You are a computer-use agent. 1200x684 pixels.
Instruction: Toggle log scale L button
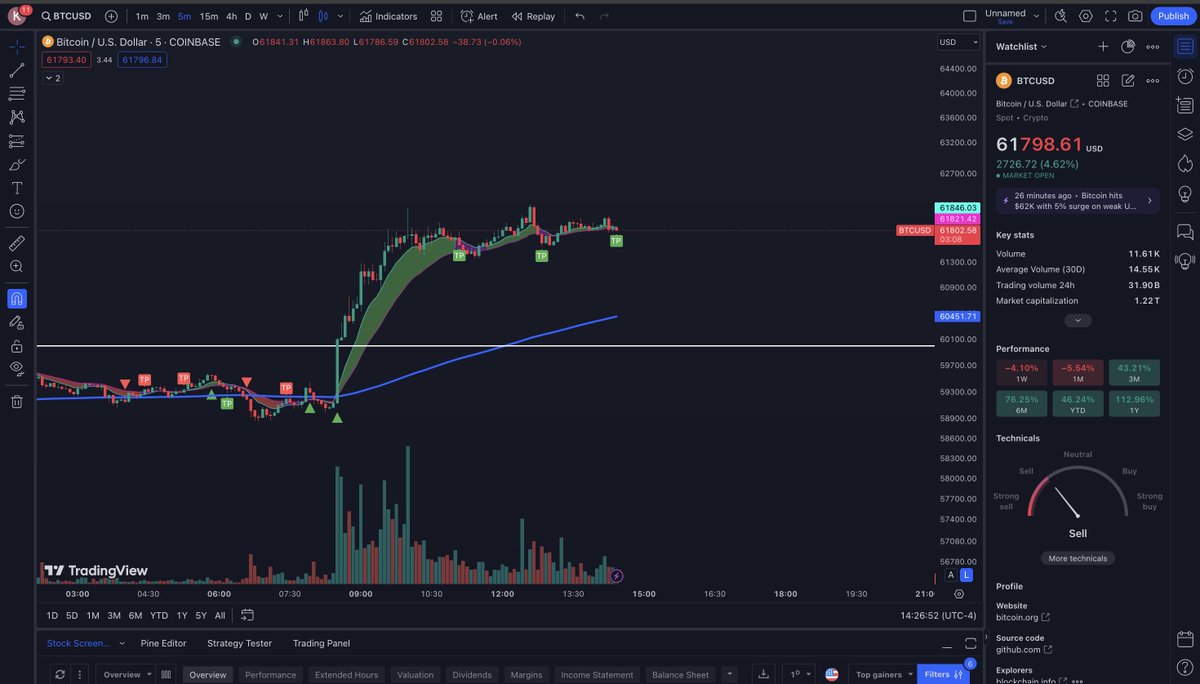coord(967,575)
